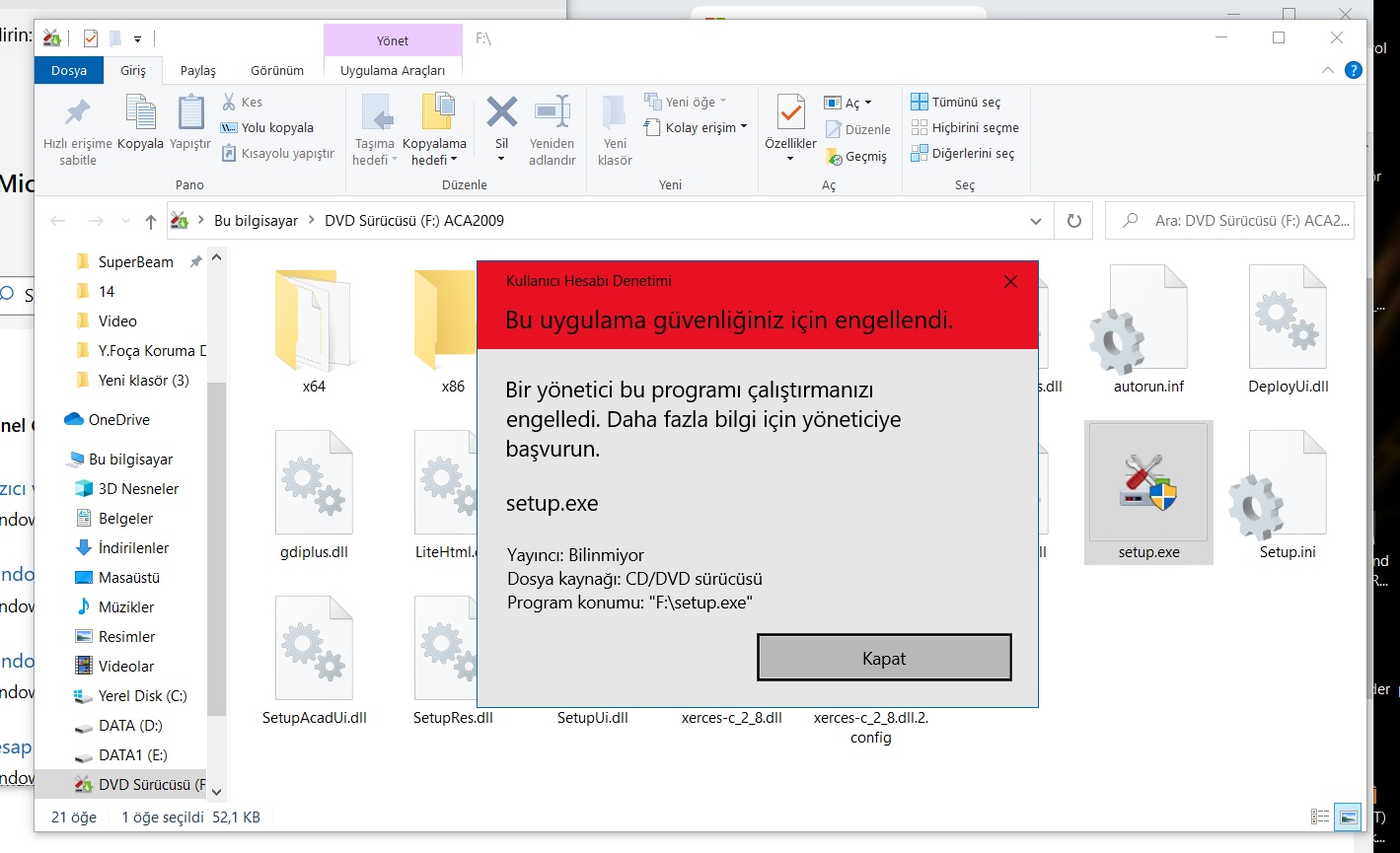Select the SetupAcadUi.dll file

(x=314, y=663)
